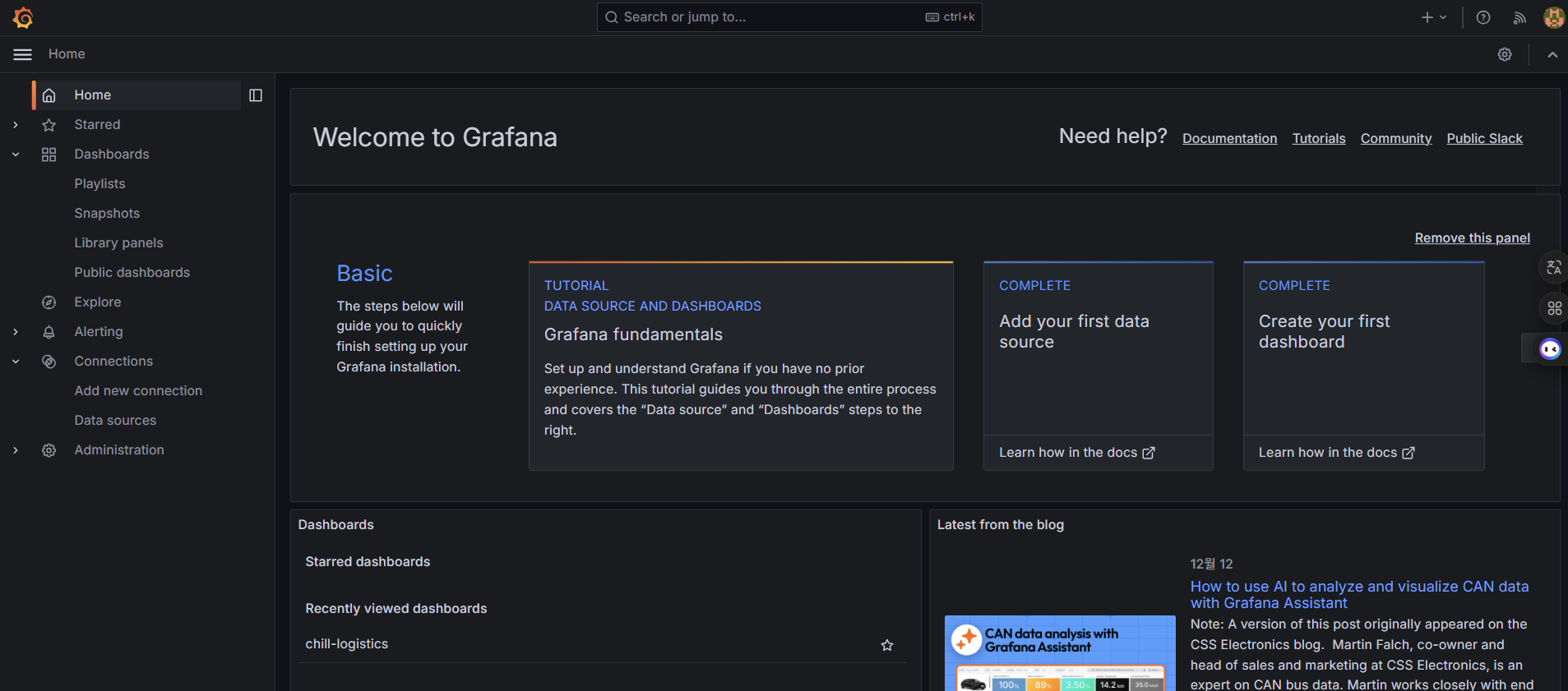Viewport: 1568px width, 691px height.
Task: Open Add new connection
Action: click(138, 391)
